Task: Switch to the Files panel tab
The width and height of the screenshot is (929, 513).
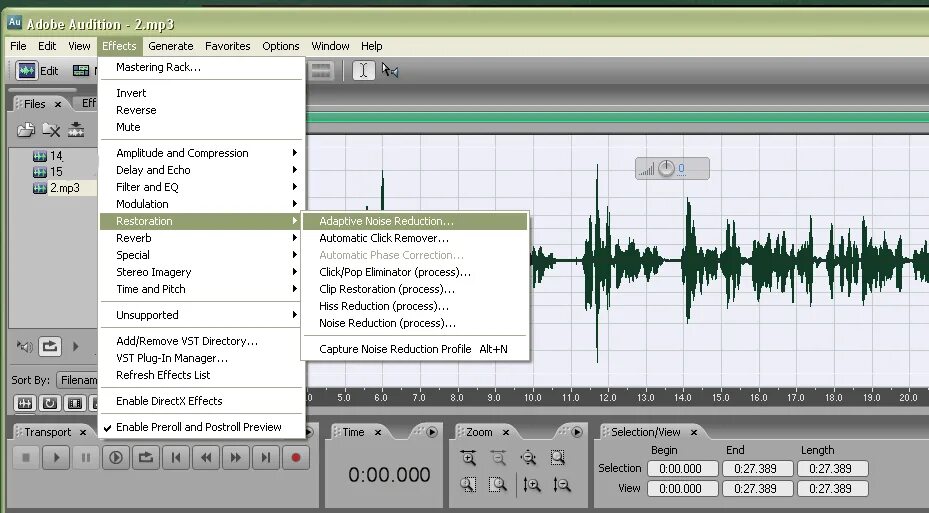Action: [x=34, y=104]
